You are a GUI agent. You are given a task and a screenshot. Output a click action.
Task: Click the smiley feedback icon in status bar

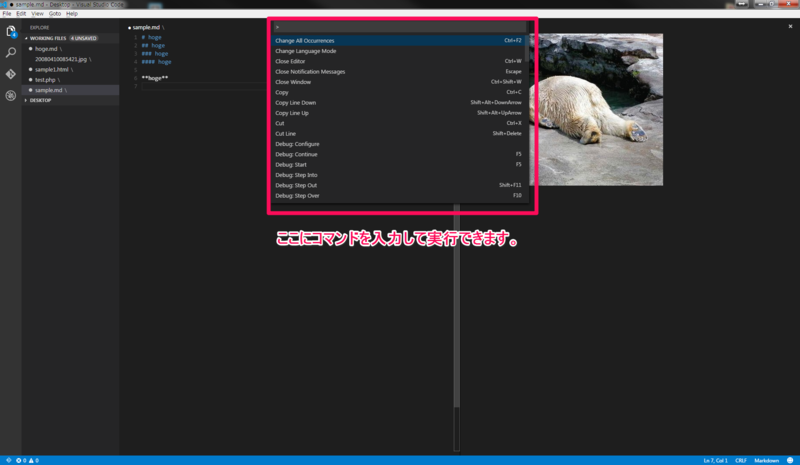click(x=790, y=460)
